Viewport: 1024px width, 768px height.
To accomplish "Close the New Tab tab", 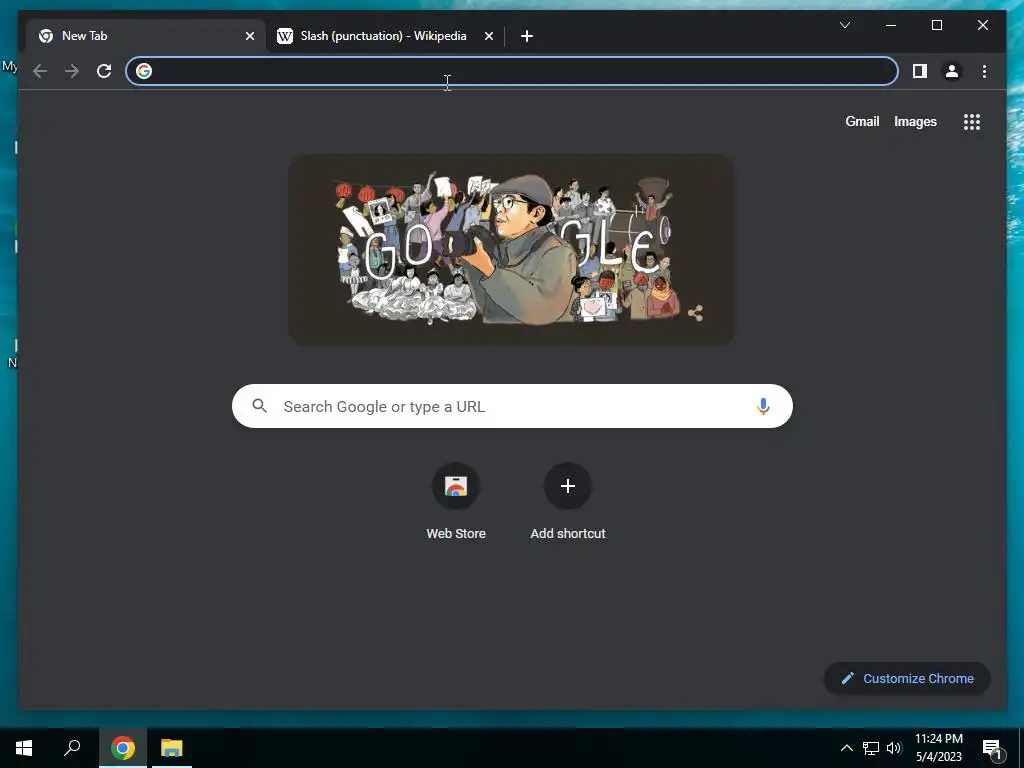I will pos(249,36).
